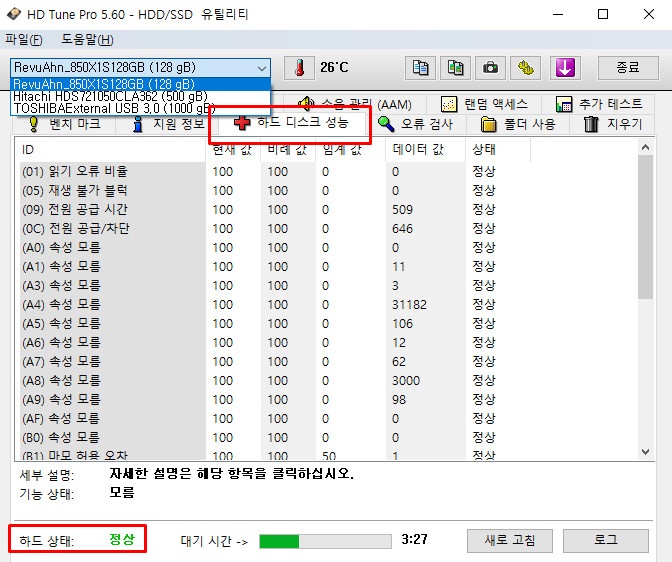Click the 로그 log button
672x562 pixels.
(x=606, y=540)
